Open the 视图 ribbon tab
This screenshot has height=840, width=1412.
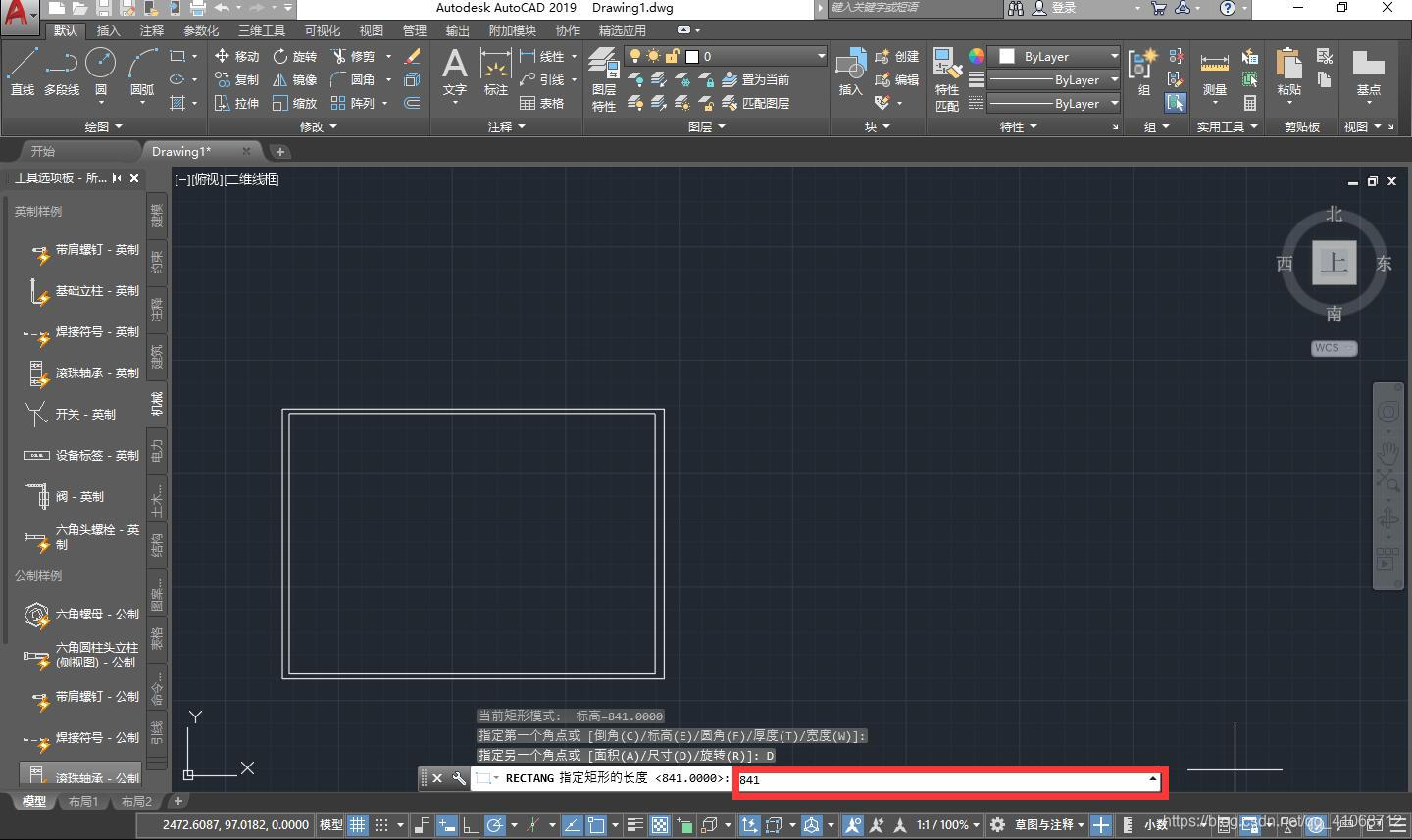click(x=371, y=30)
